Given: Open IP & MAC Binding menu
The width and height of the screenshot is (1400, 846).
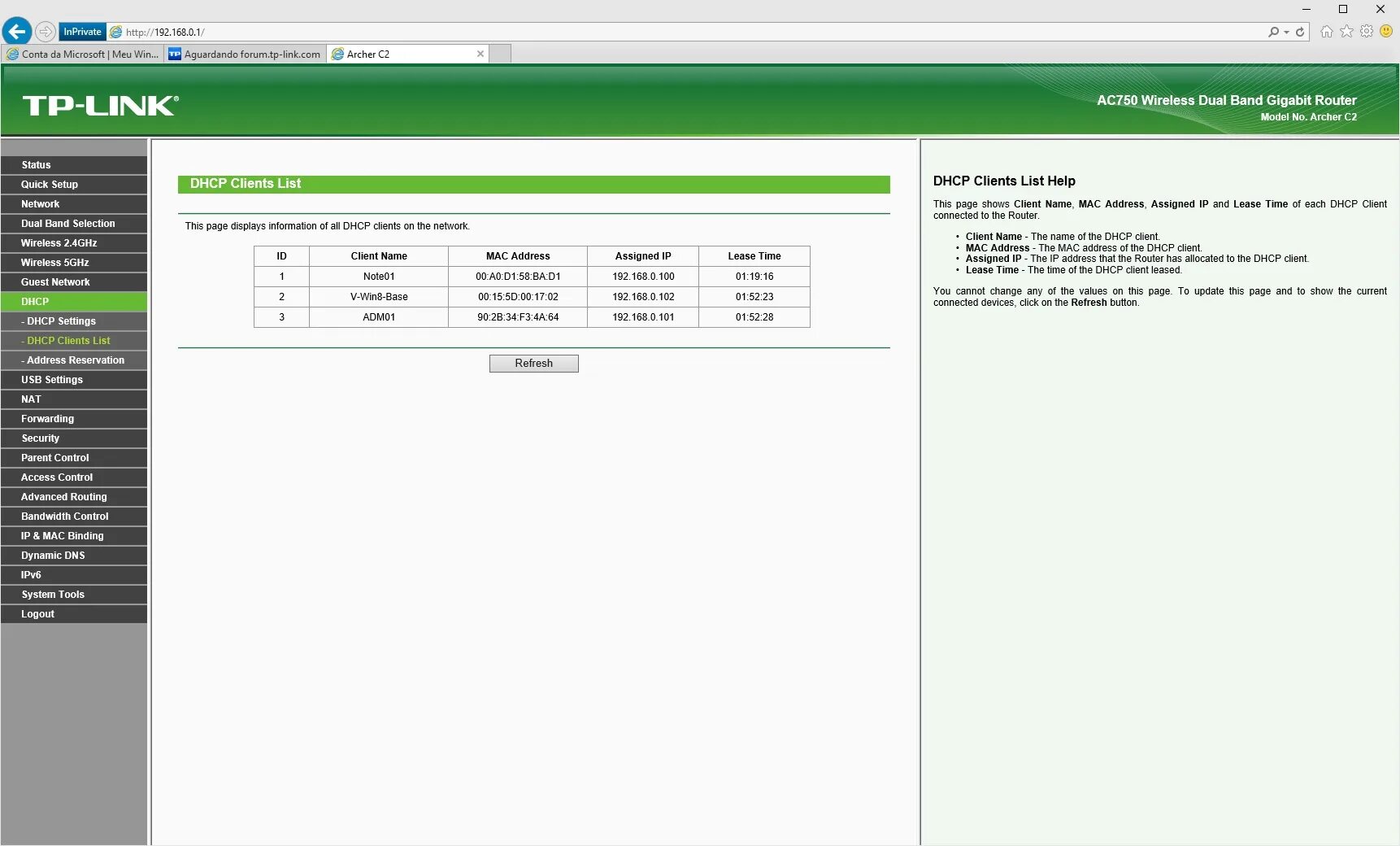Looking at the screenshot, I should [74, 536].
